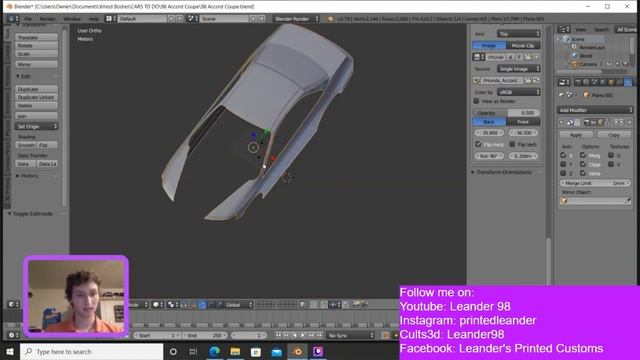Set shading to Flat

[47, 145]
